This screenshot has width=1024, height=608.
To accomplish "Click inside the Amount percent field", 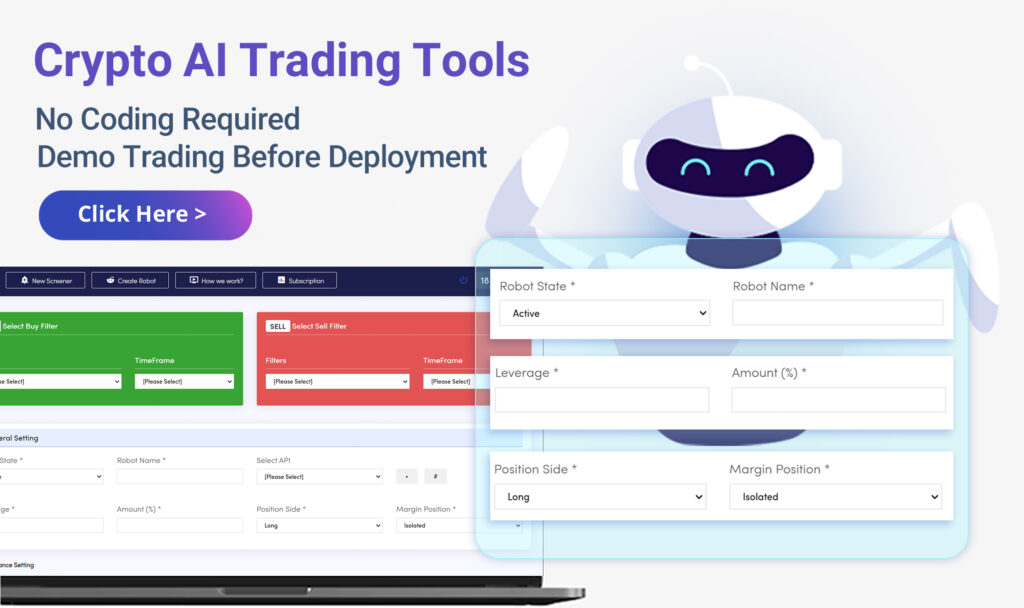I will pos(837,399).
